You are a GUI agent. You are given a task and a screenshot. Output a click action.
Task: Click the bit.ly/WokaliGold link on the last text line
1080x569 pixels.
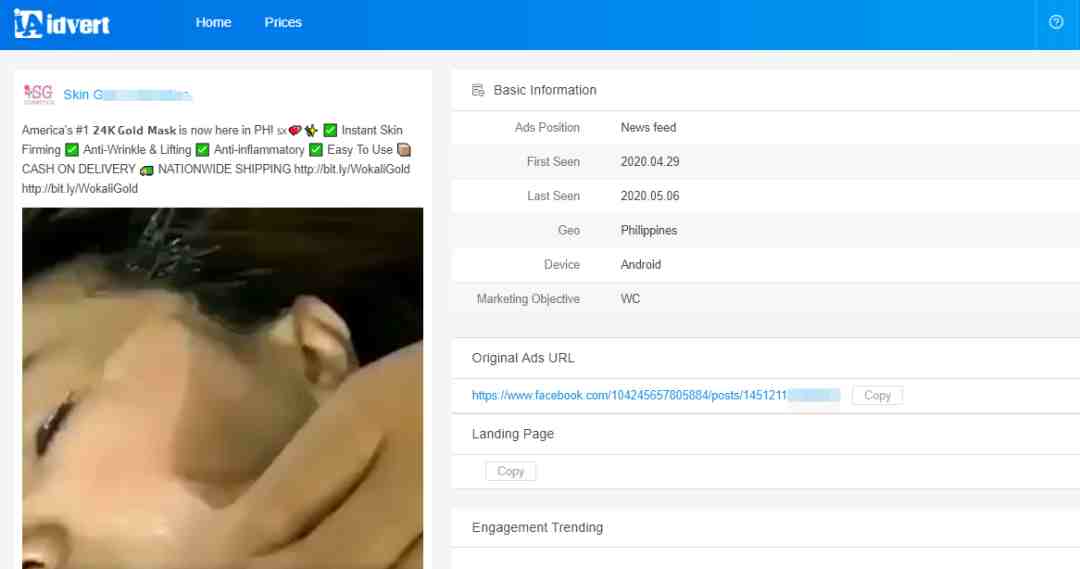pos(80,188)
